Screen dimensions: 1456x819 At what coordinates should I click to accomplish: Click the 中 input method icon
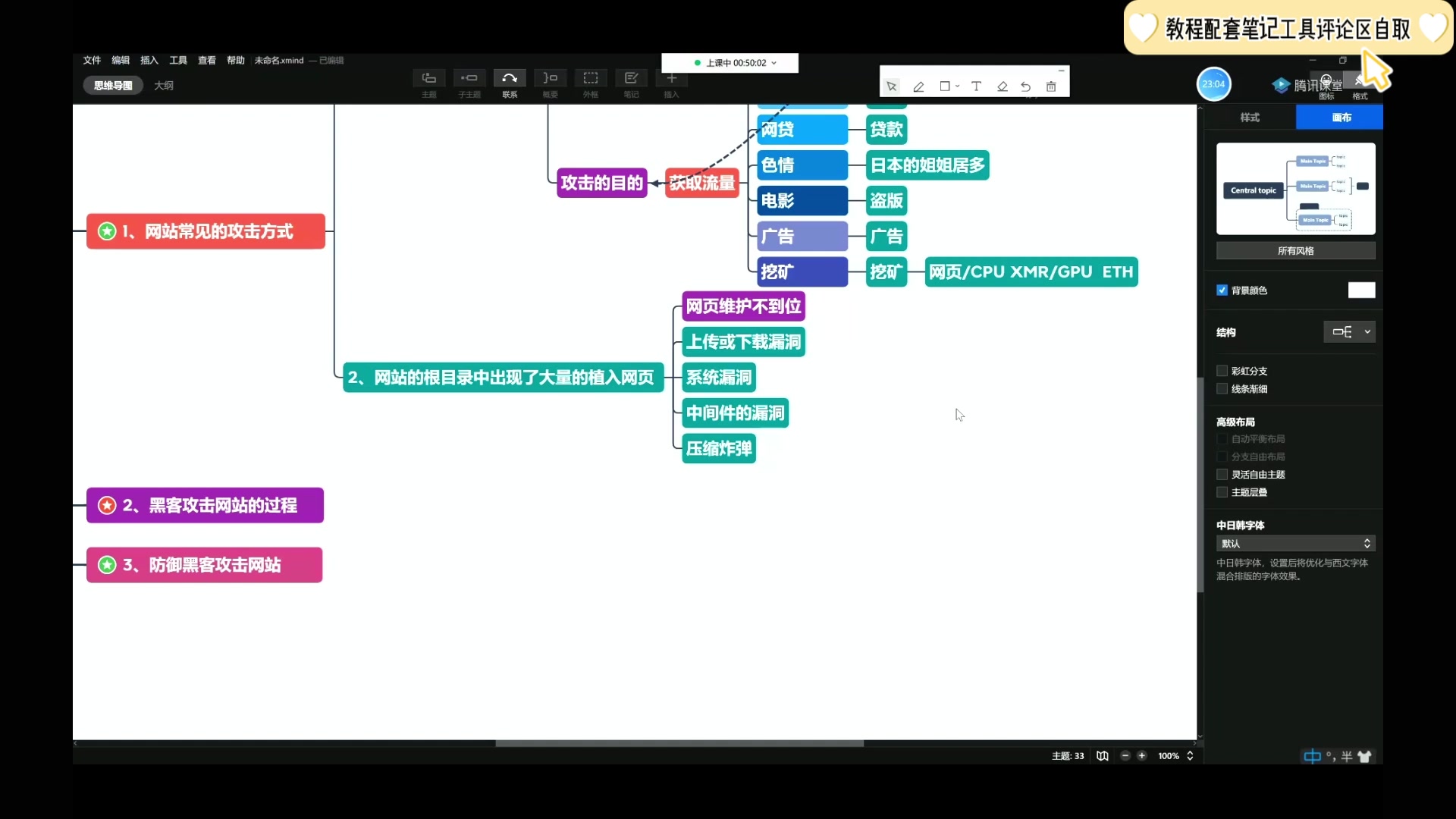1312,756
